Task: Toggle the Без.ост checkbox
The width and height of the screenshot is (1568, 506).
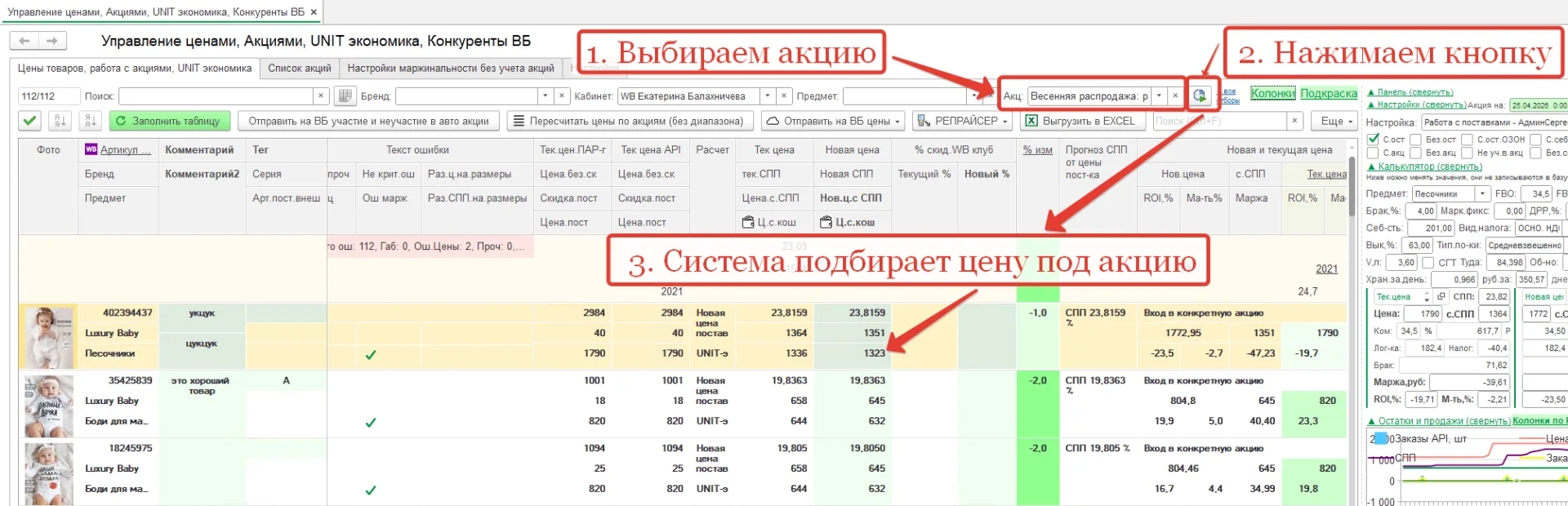Action: pyautogui.click(x=1415, y=140)
